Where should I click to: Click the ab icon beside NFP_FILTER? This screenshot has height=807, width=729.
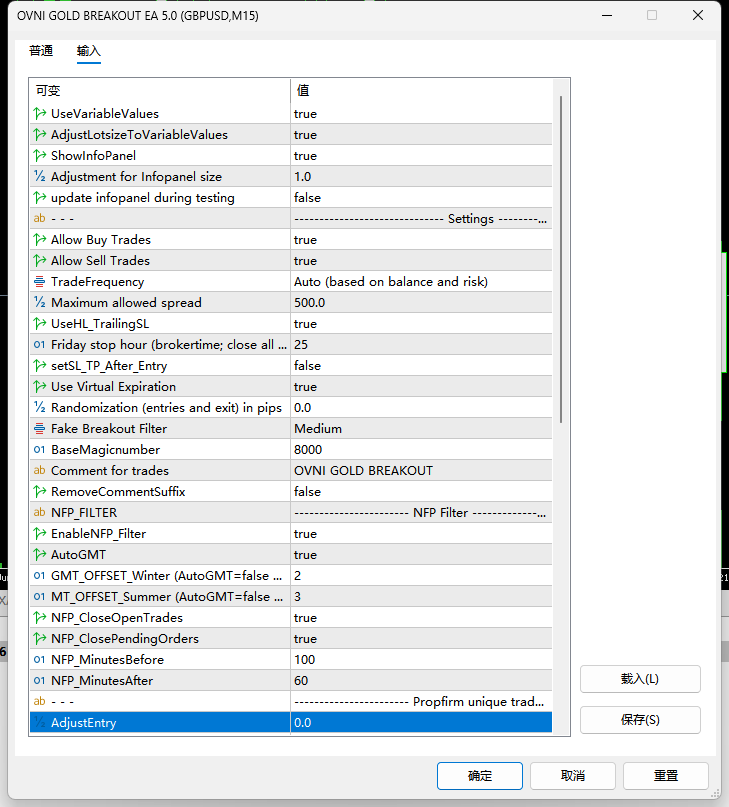[x=40, y=513]
